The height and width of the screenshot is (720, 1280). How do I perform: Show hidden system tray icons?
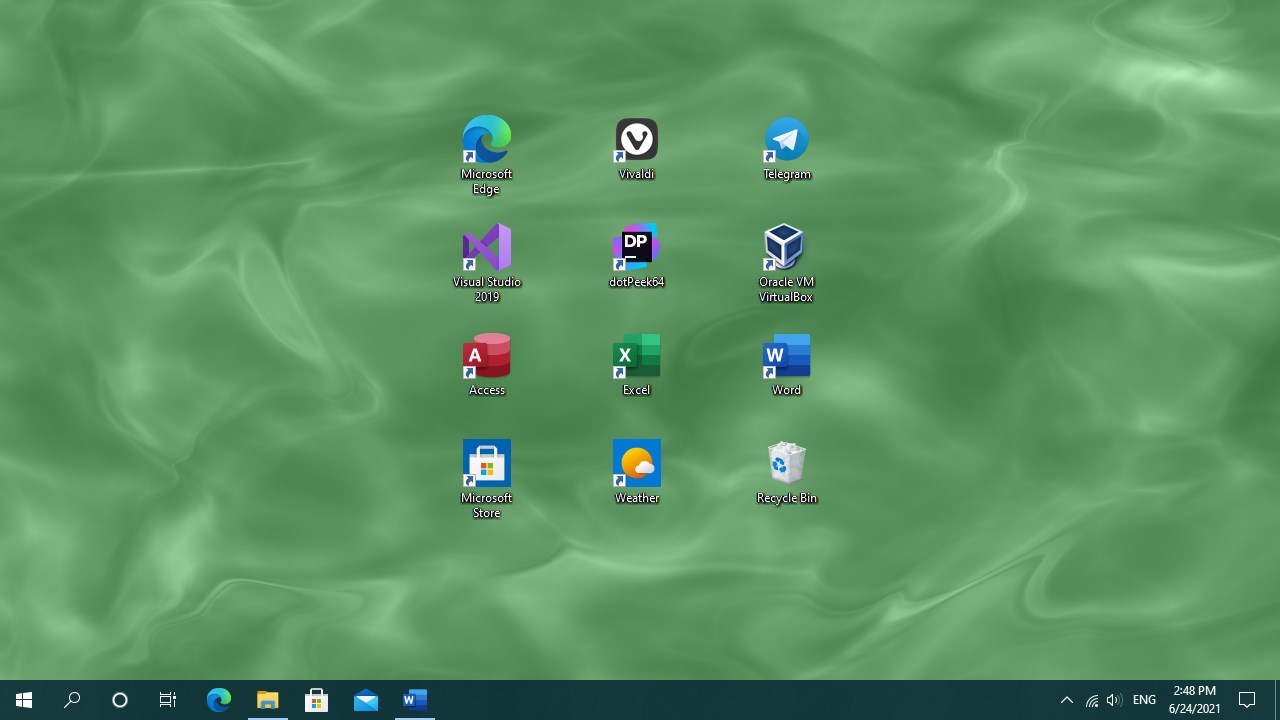[x=1066, y=700]
